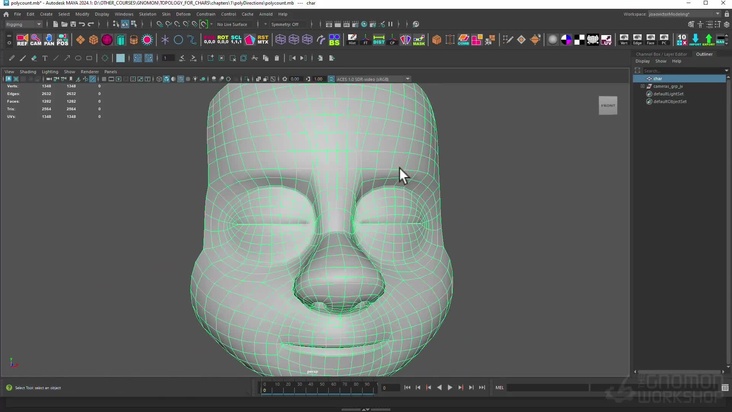
Task: Click the EXPORT arrow shelf icon
Action: click(709, 40)
